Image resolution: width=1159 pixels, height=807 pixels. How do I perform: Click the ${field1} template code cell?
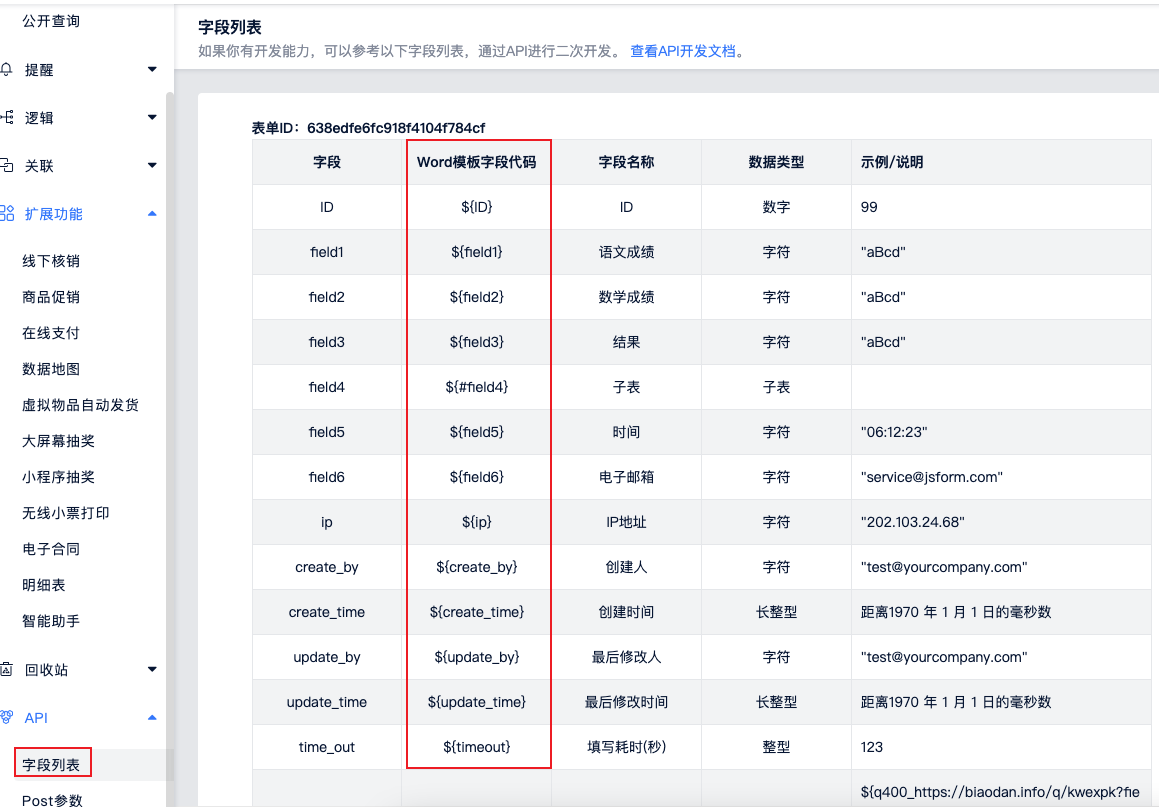click(477, 252)
